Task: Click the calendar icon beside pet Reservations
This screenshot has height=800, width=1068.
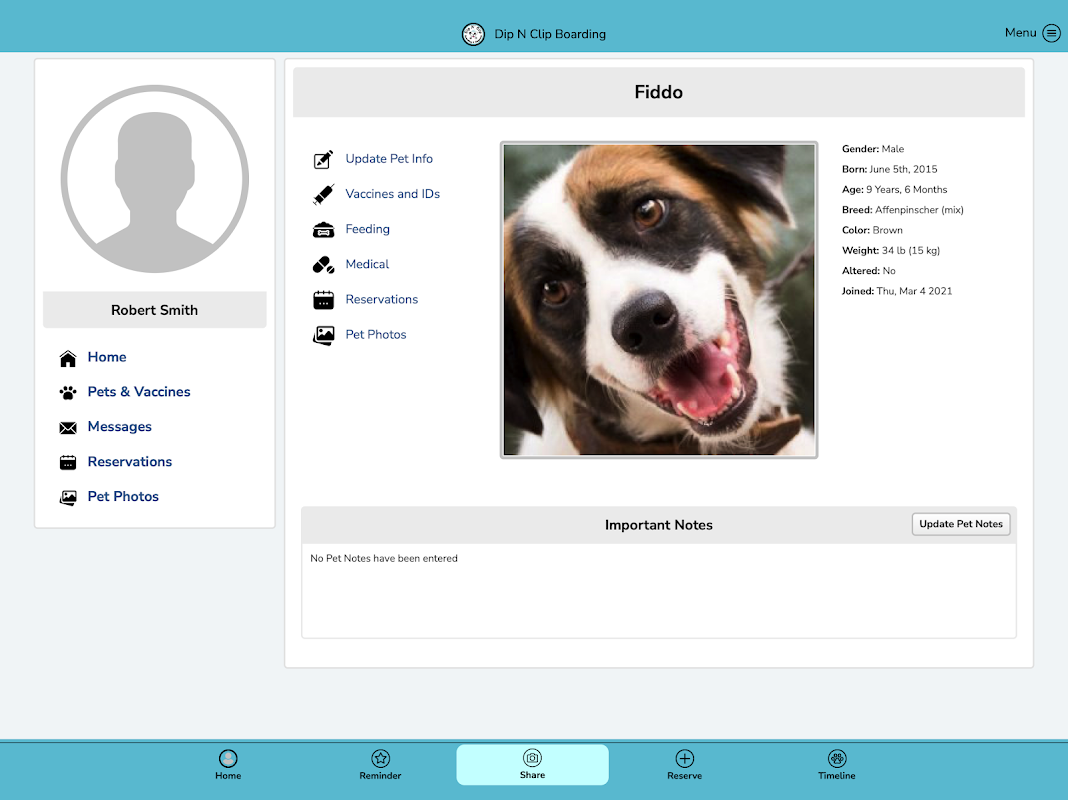Action: pyautogui.click(x=324, y=300)
